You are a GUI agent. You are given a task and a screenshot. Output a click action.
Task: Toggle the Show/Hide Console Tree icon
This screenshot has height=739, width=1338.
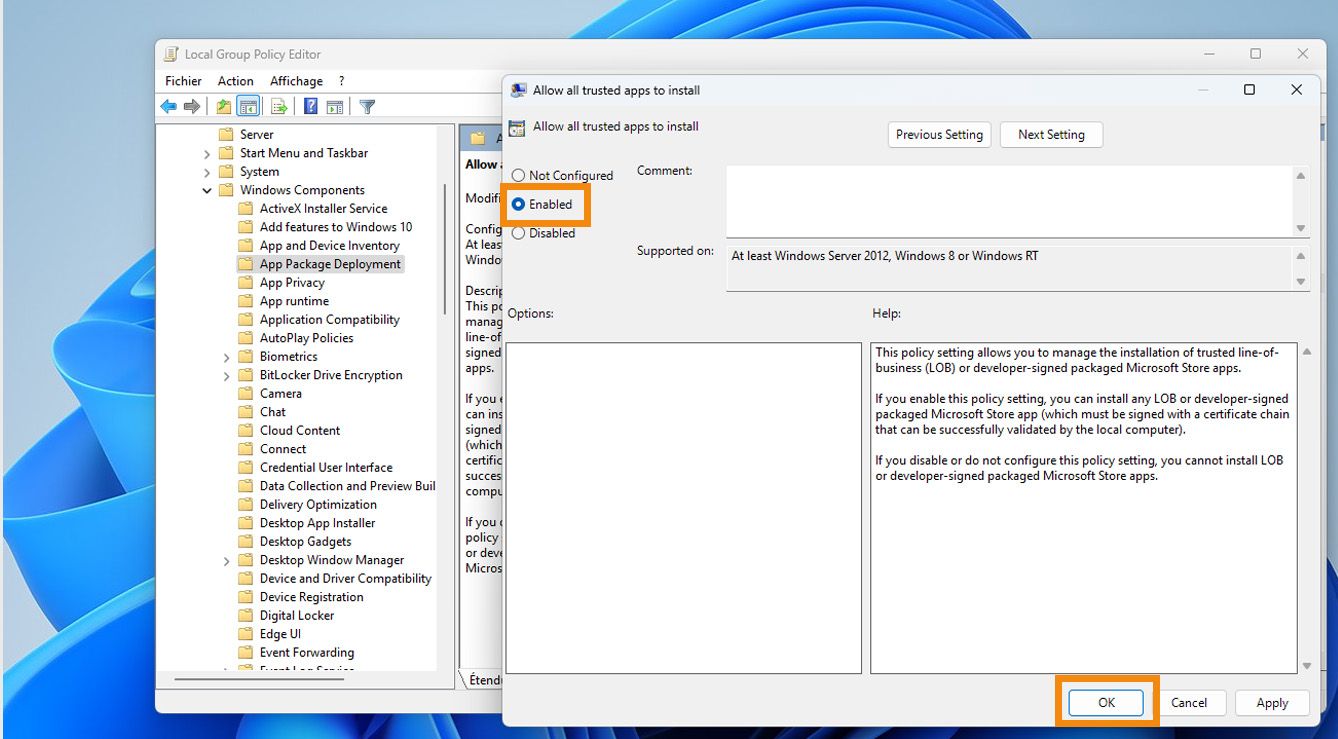click(248, 107)
